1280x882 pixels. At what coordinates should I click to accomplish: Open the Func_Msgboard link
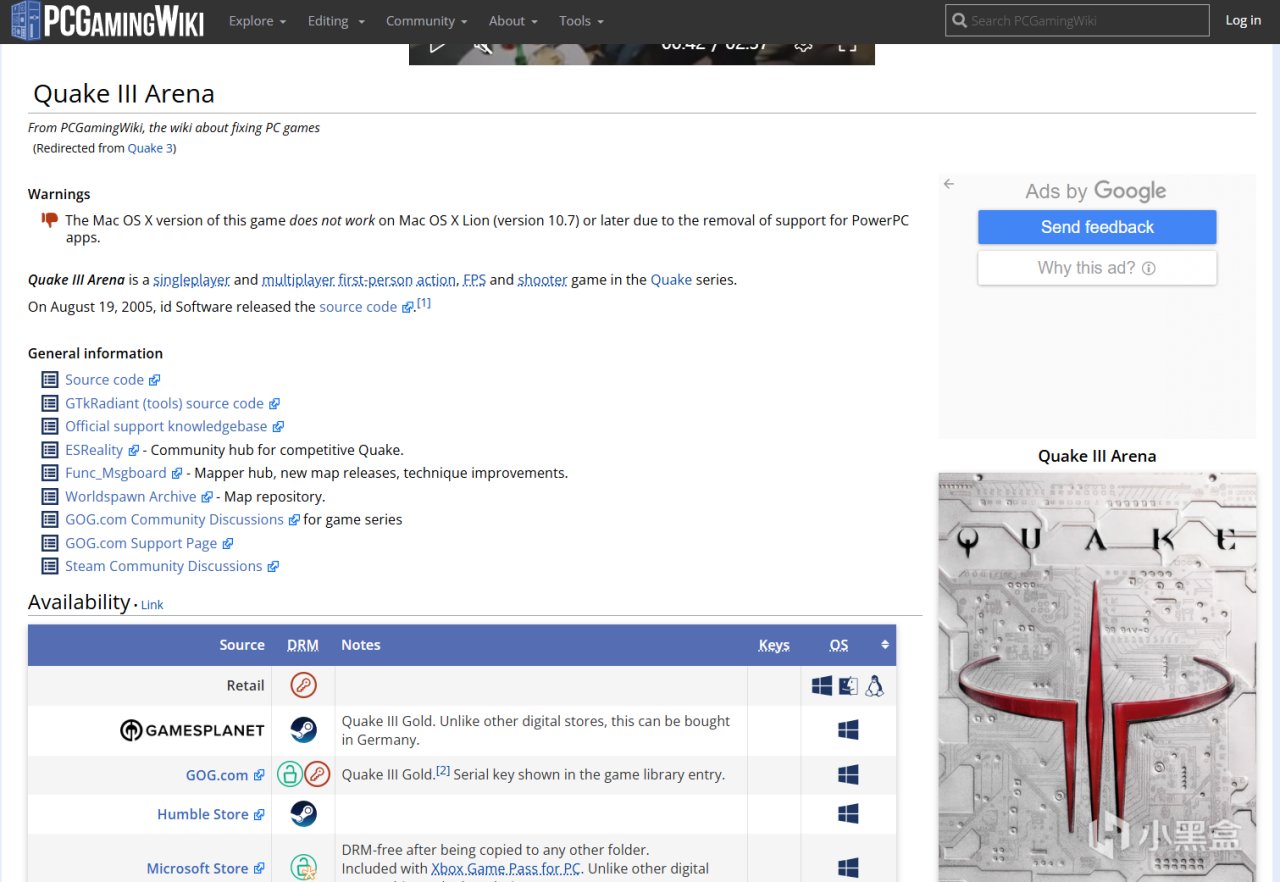pos(124,473)
